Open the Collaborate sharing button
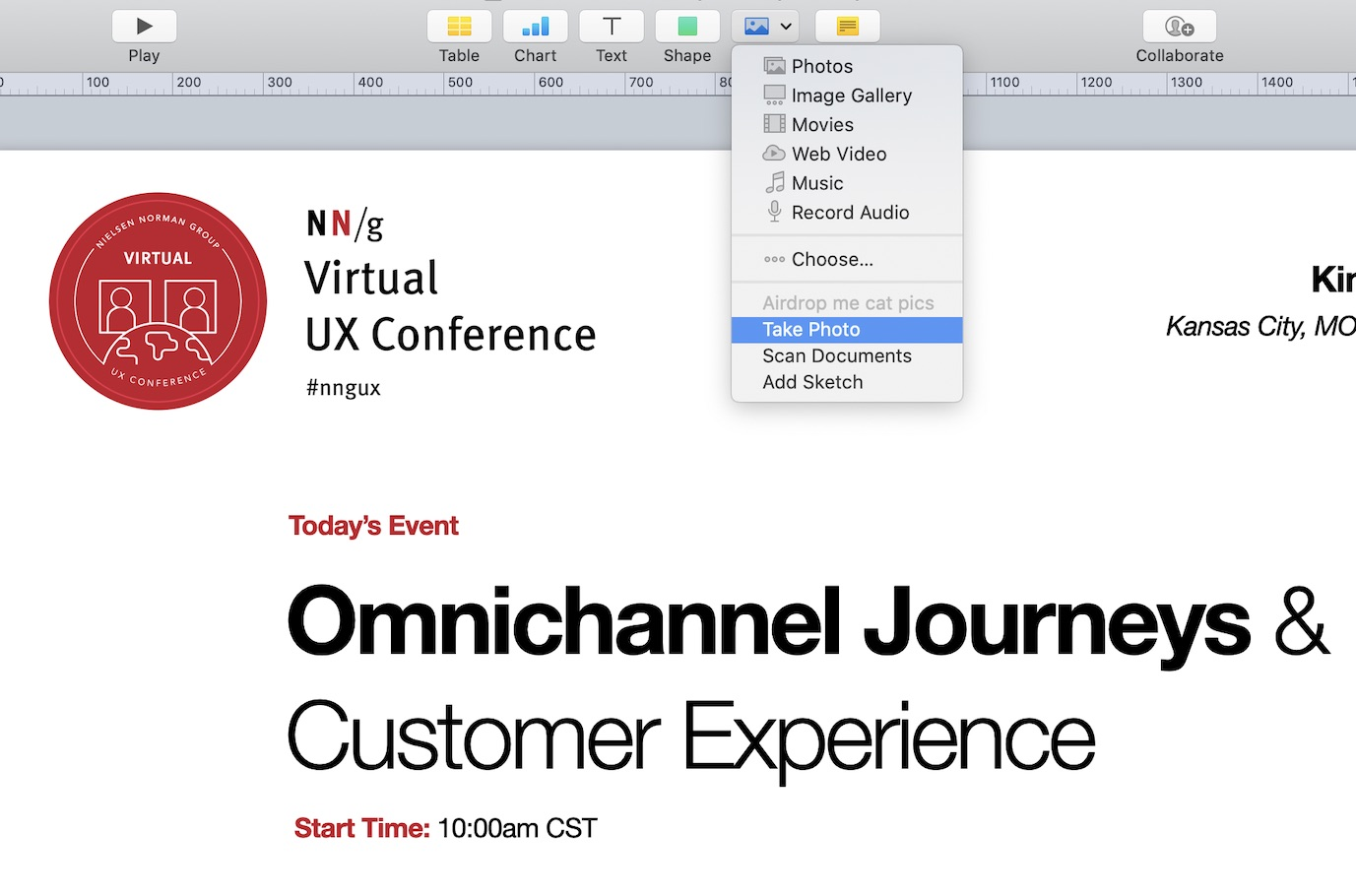This screenshot has height=896, width=1356. [1179, 27]
